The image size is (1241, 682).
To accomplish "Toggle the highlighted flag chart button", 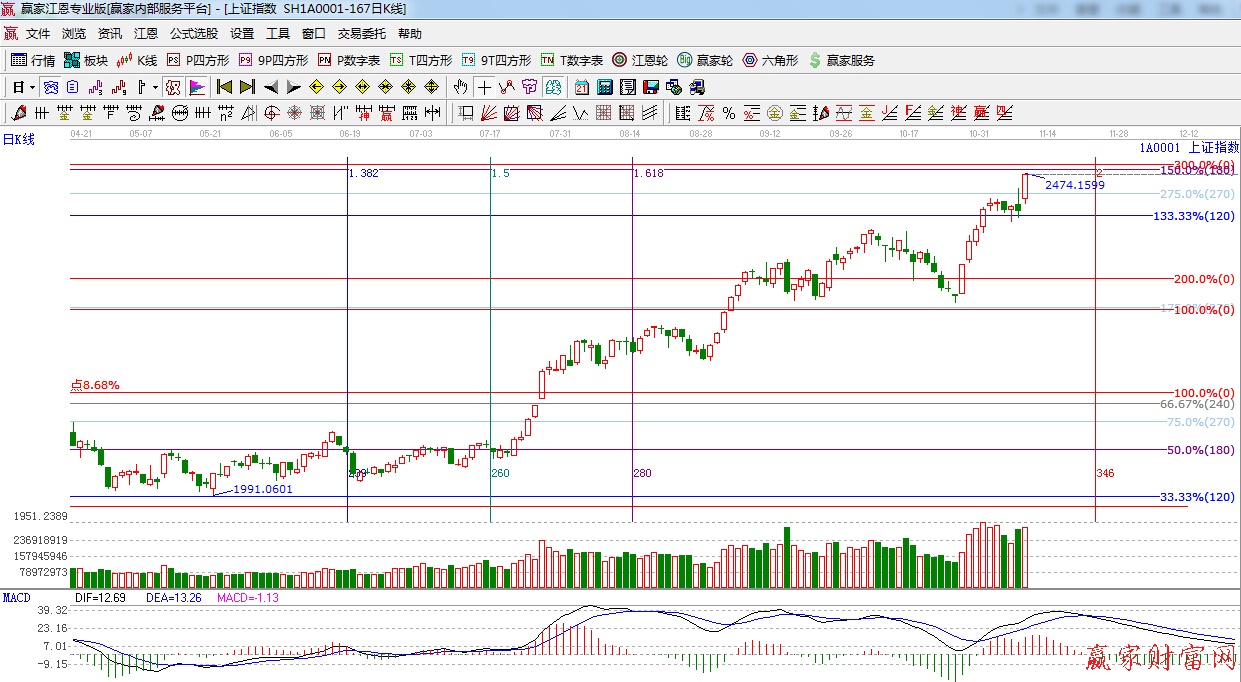I will pyautogui.click(x=196, y=87).
